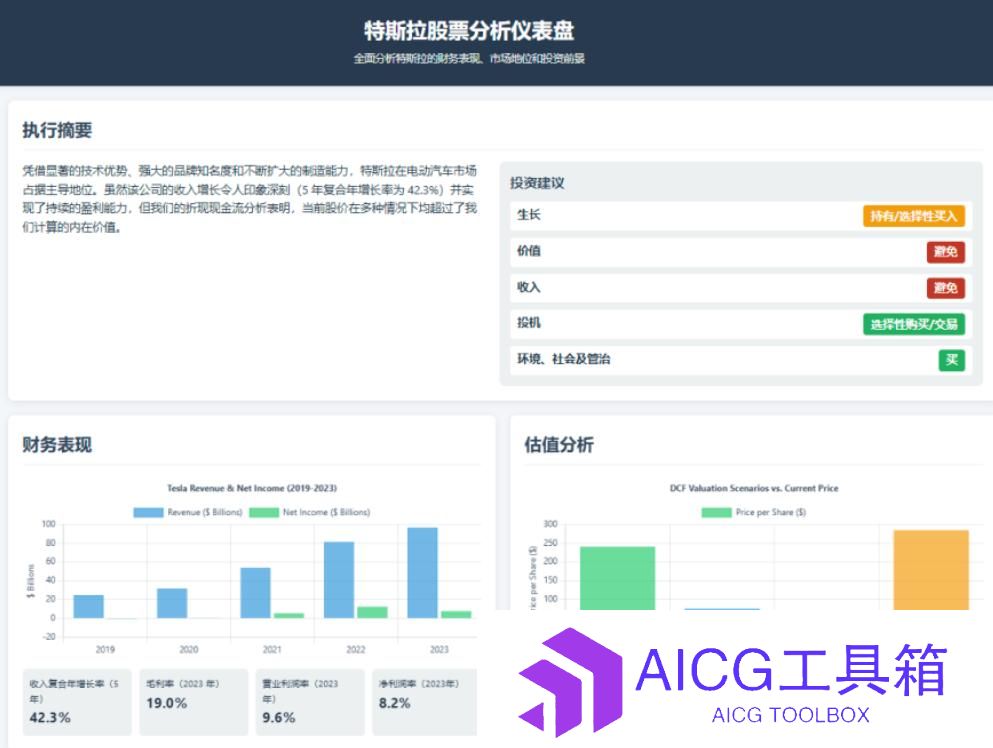Toggle the Revenue ($ Billions) legend item

(x=188, y=512)
